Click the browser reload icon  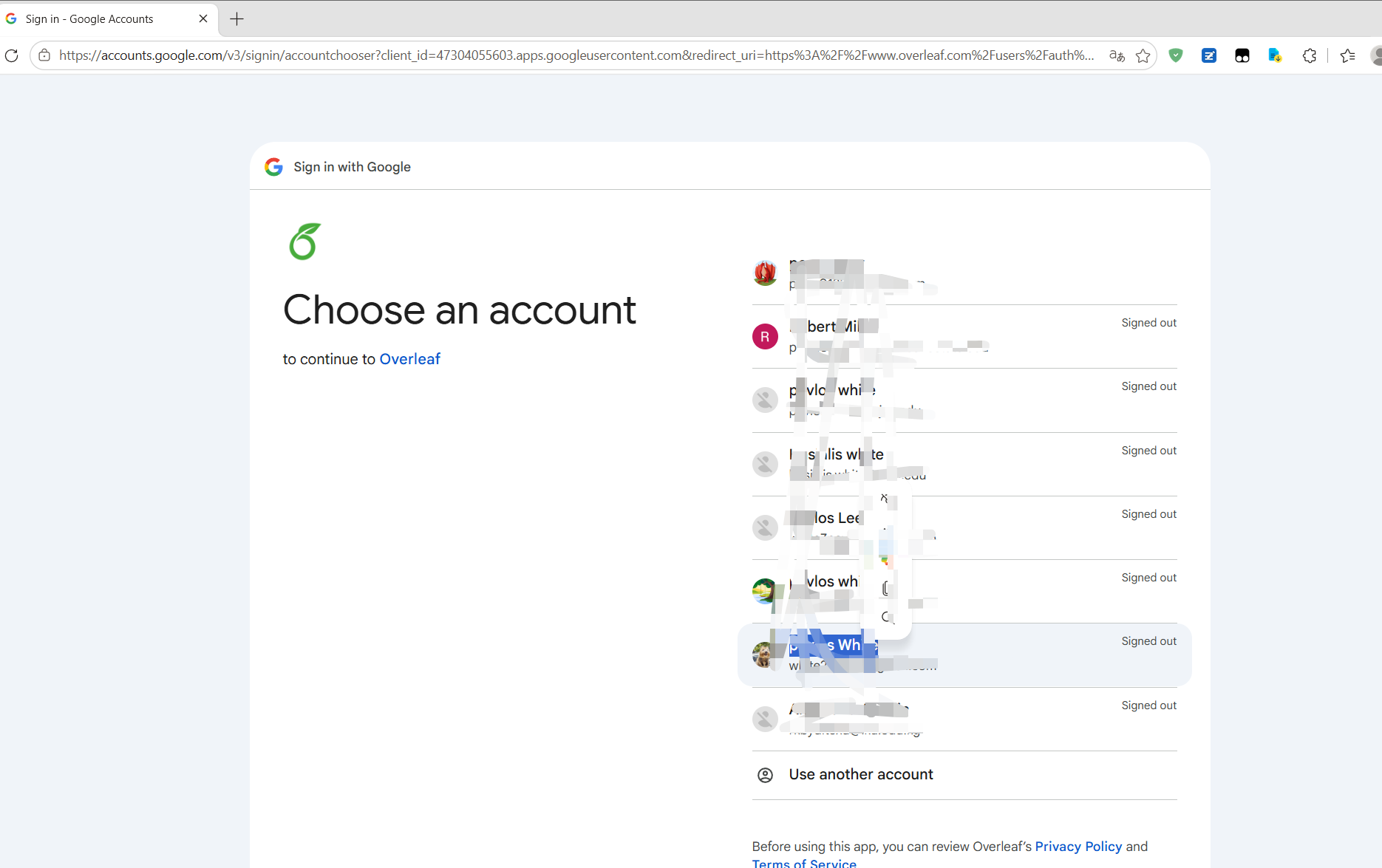(x=12, y=55)
